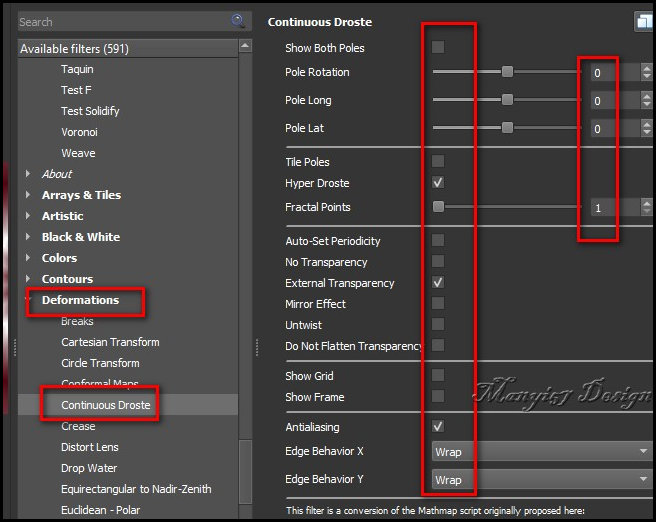Disable the Antialiasing checkbox
This screenshot has width=656, height=522.
(x=438, y=426)
